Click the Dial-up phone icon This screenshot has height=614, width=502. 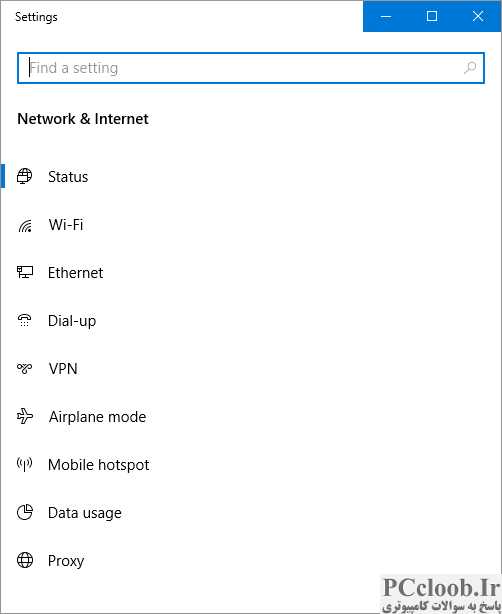click(x=24, y=320)
